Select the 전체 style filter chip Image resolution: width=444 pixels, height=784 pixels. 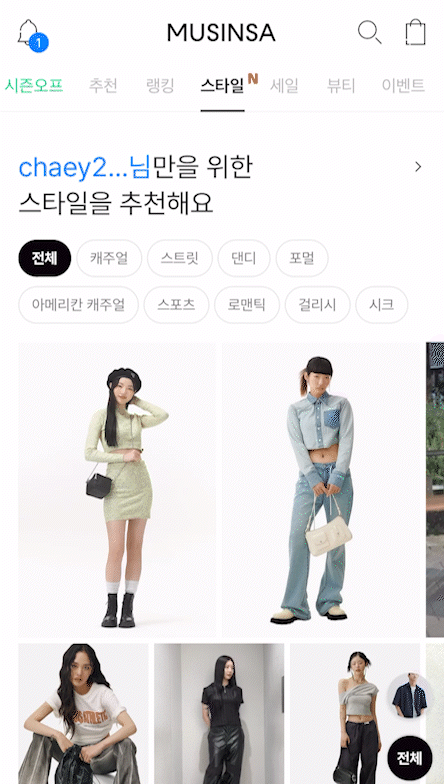click(x=45, y=258)
